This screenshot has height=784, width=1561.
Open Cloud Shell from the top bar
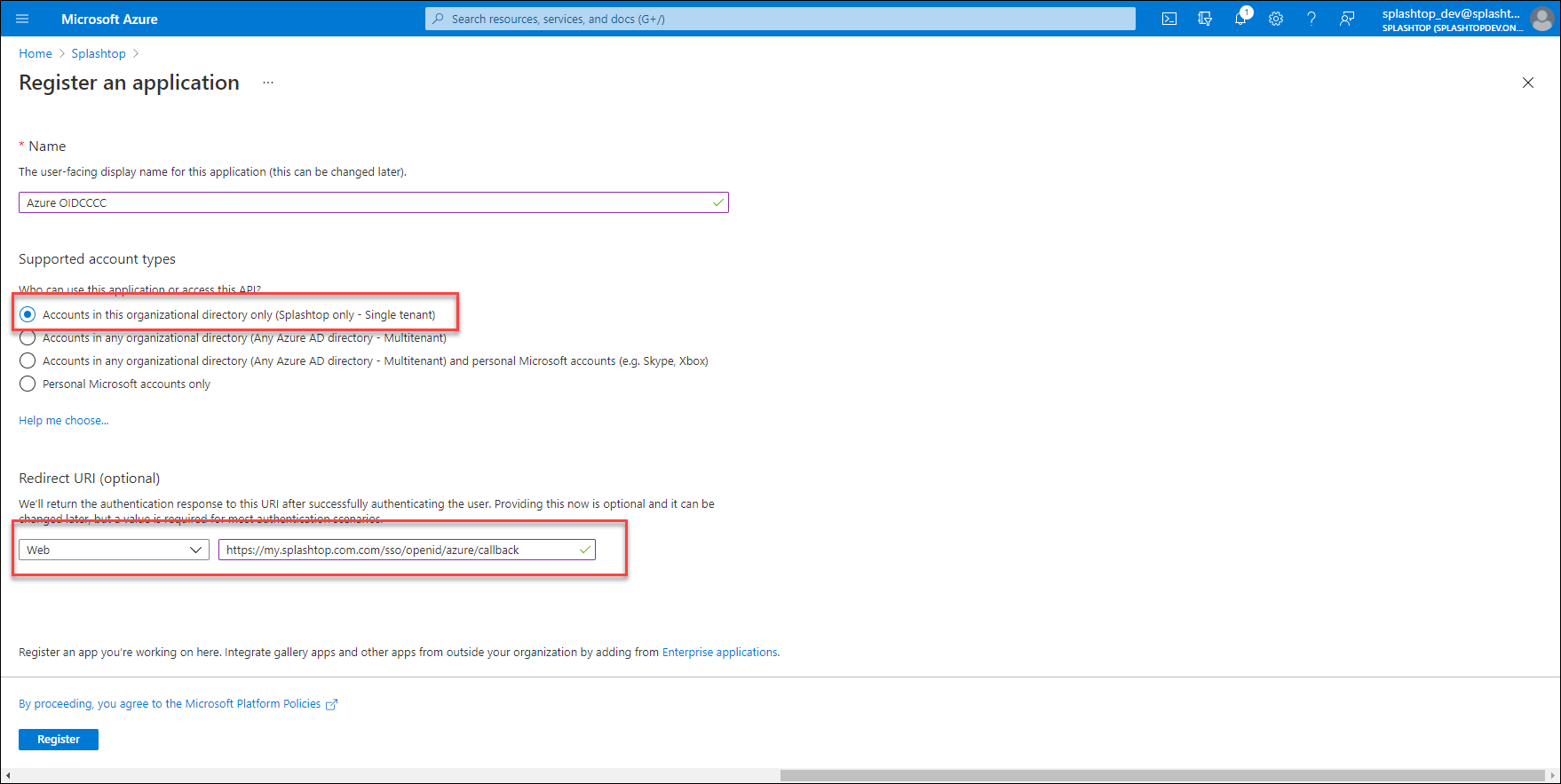pyautogui.click(x=1169, y=19)
